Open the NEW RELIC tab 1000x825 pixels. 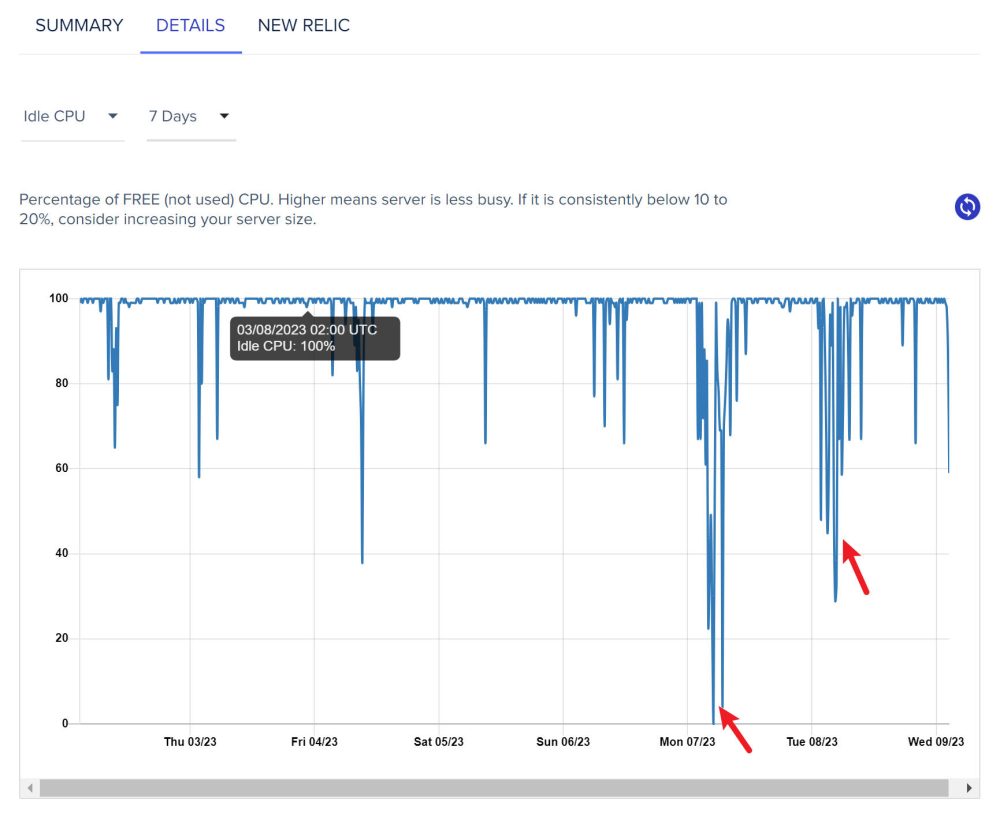(304, 26)
